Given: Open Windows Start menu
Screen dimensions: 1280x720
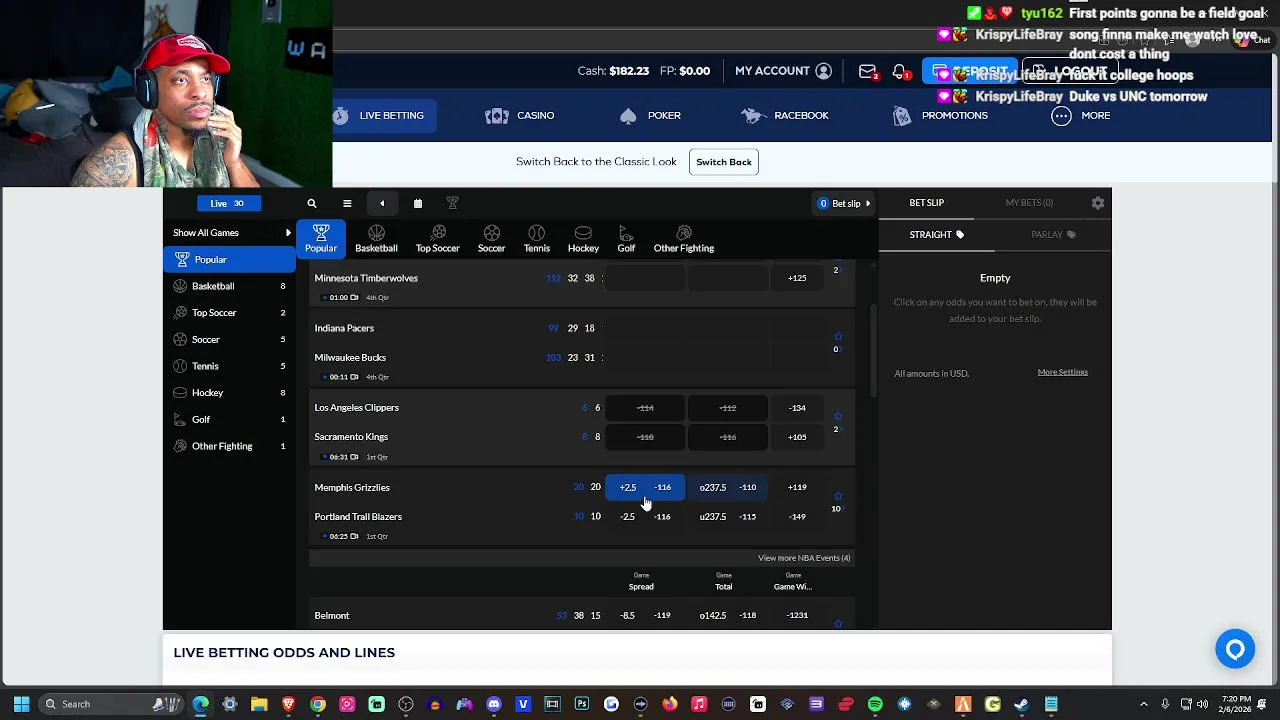Looking at the screenshot, I should point(21,704).
